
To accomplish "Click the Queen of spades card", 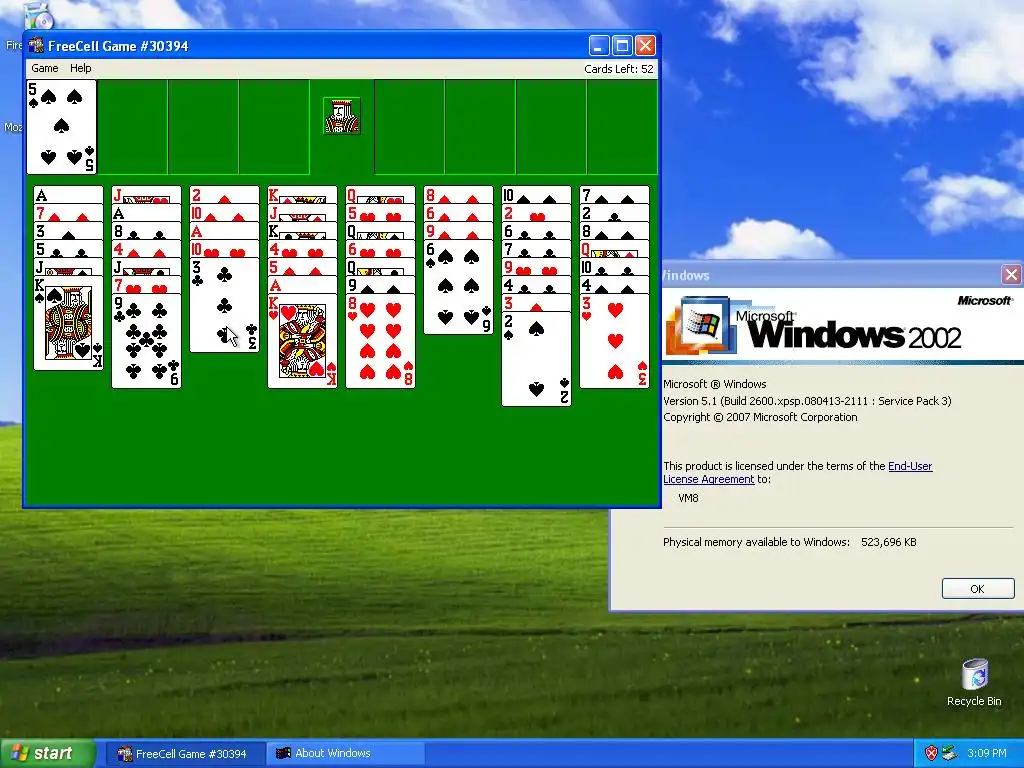I will [x=380, y=231].
